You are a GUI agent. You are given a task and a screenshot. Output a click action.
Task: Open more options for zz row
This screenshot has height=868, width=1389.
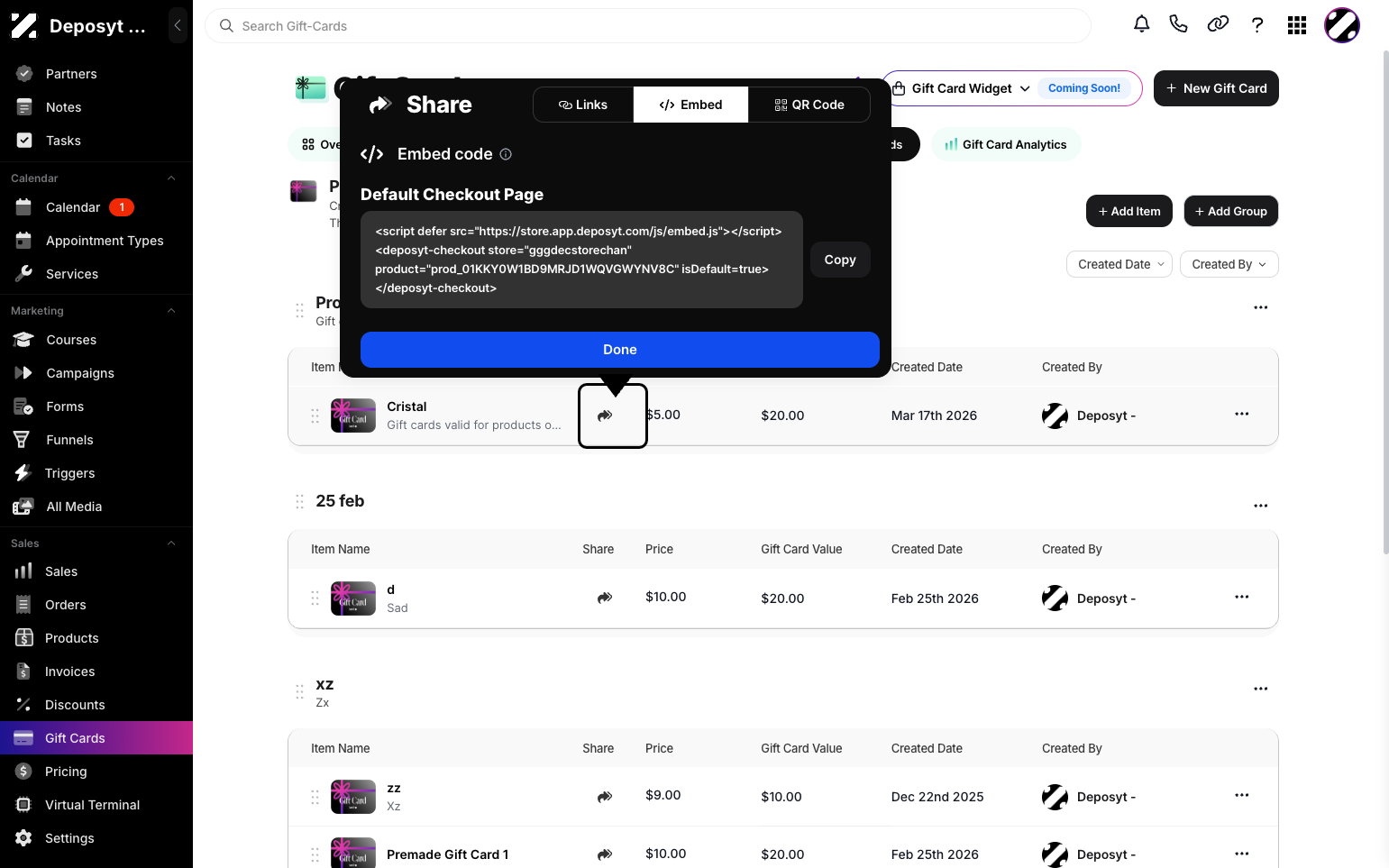tap(1242, 795)
